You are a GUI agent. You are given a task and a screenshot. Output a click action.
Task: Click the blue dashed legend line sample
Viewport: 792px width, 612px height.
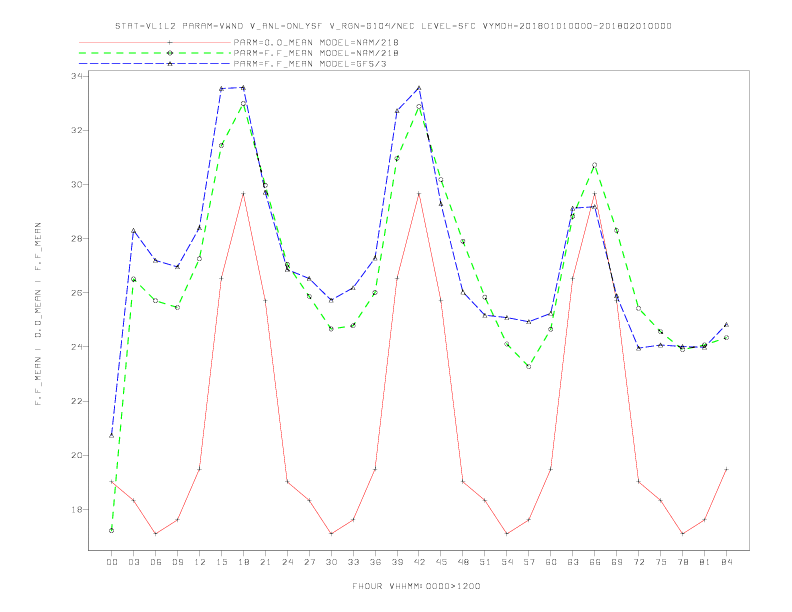(x=155, y=64)
